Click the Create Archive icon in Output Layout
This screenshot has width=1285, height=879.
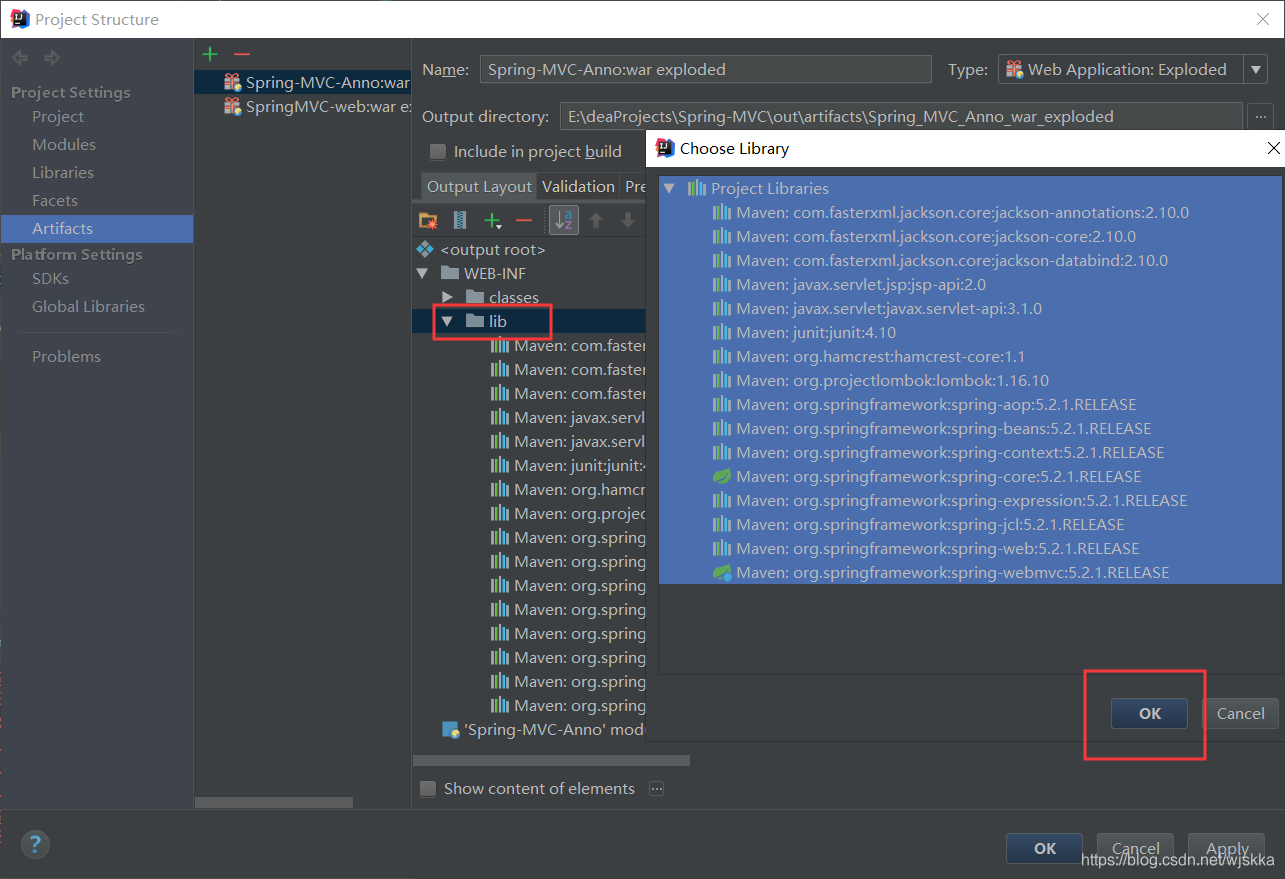pos(460,220)
